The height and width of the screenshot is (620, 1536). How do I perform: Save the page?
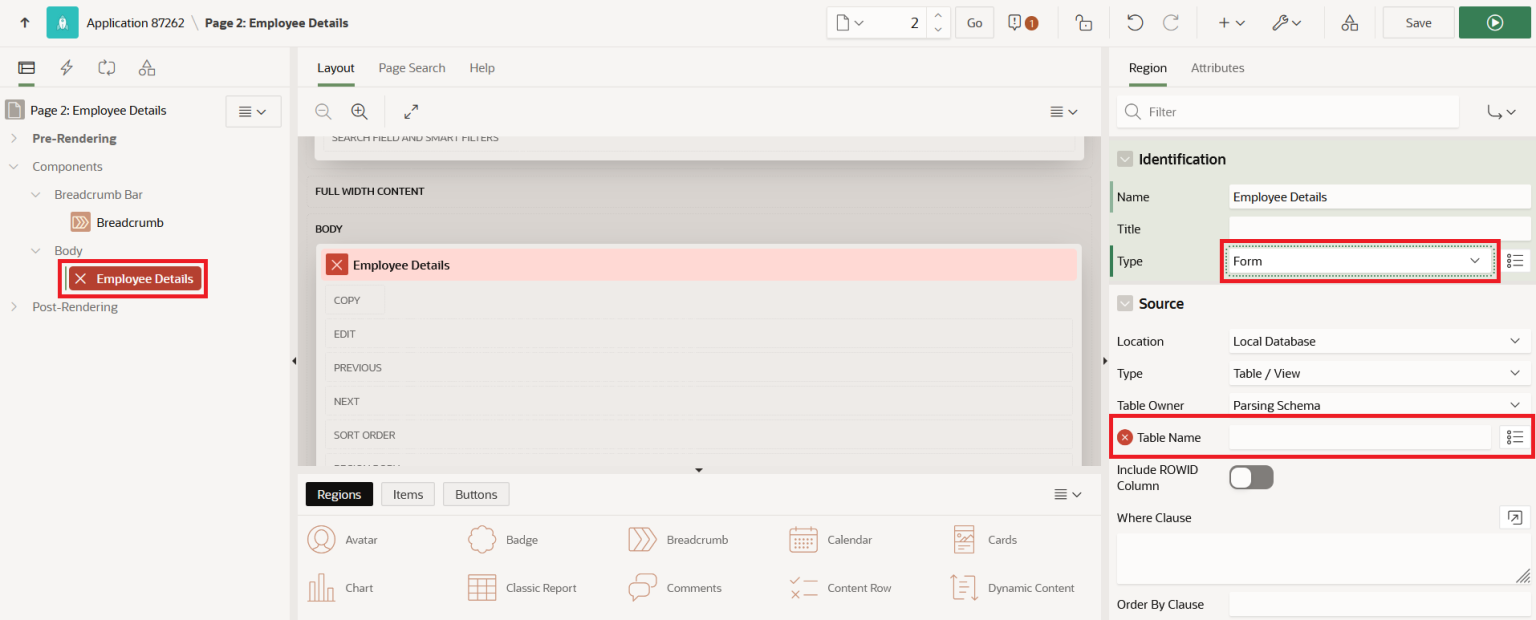click(x=1418, y=22)
